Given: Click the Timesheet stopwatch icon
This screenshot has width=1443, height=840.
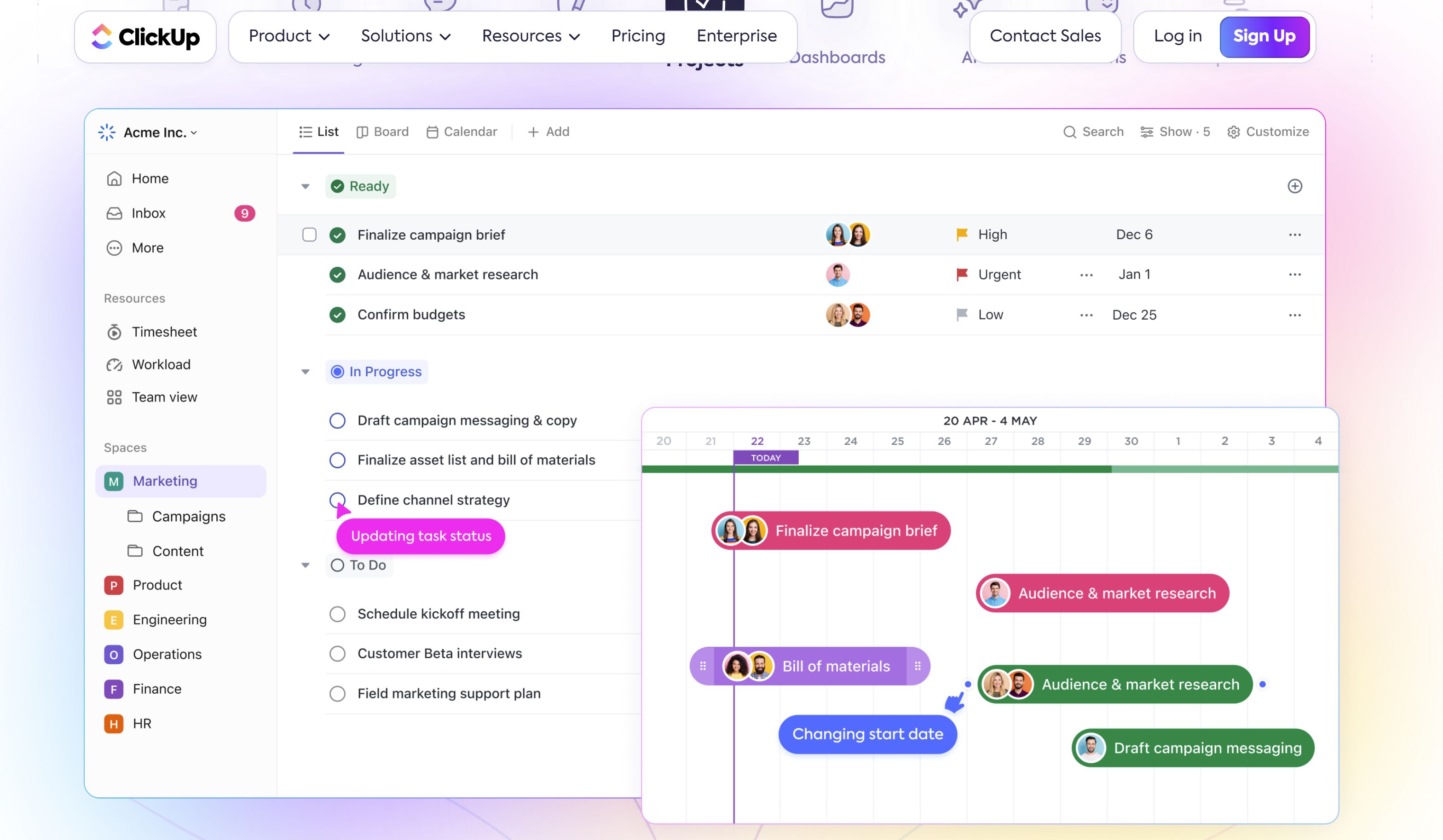Looking at the screenshot, I should (x=114, y=332).
